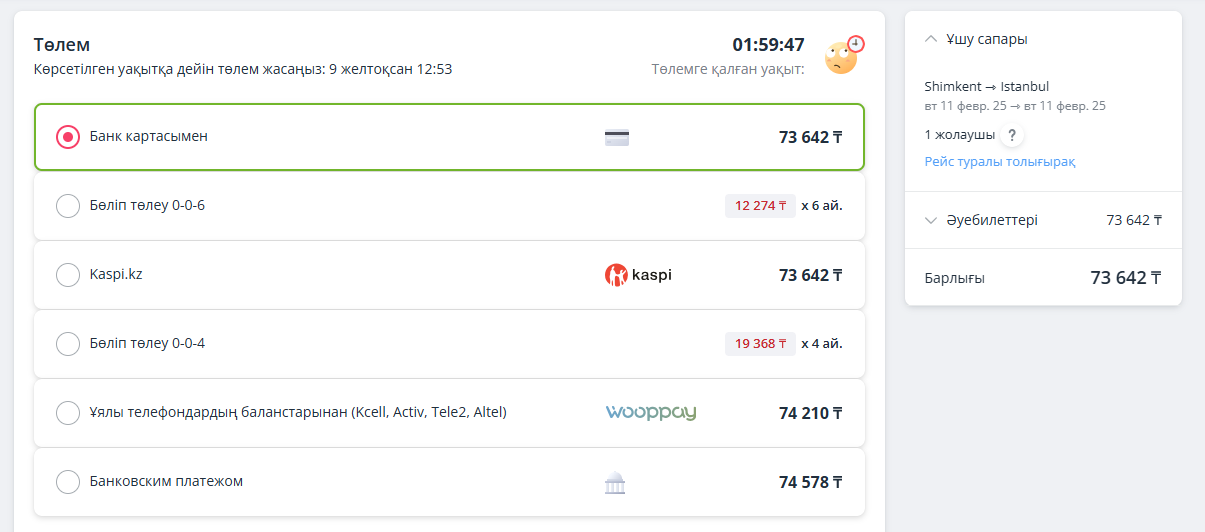
Task: Click the Wooppay logo
Action: 651,413
